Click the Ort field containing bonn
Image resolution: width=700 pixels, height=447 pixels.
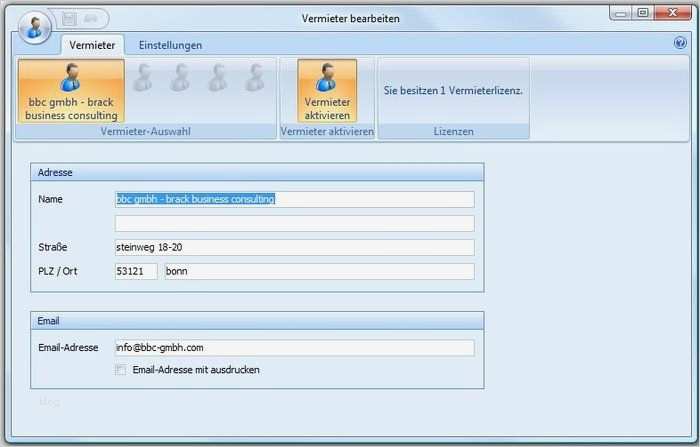[x=320, y=271]
